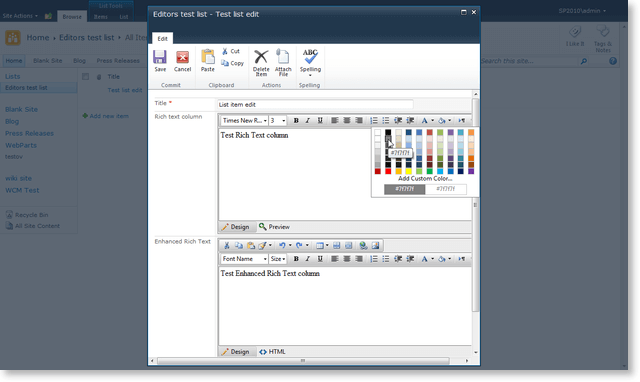Pick the bright red swatch in the palette
This screenshot has height=382, width=640.
(x=388, y=171)
